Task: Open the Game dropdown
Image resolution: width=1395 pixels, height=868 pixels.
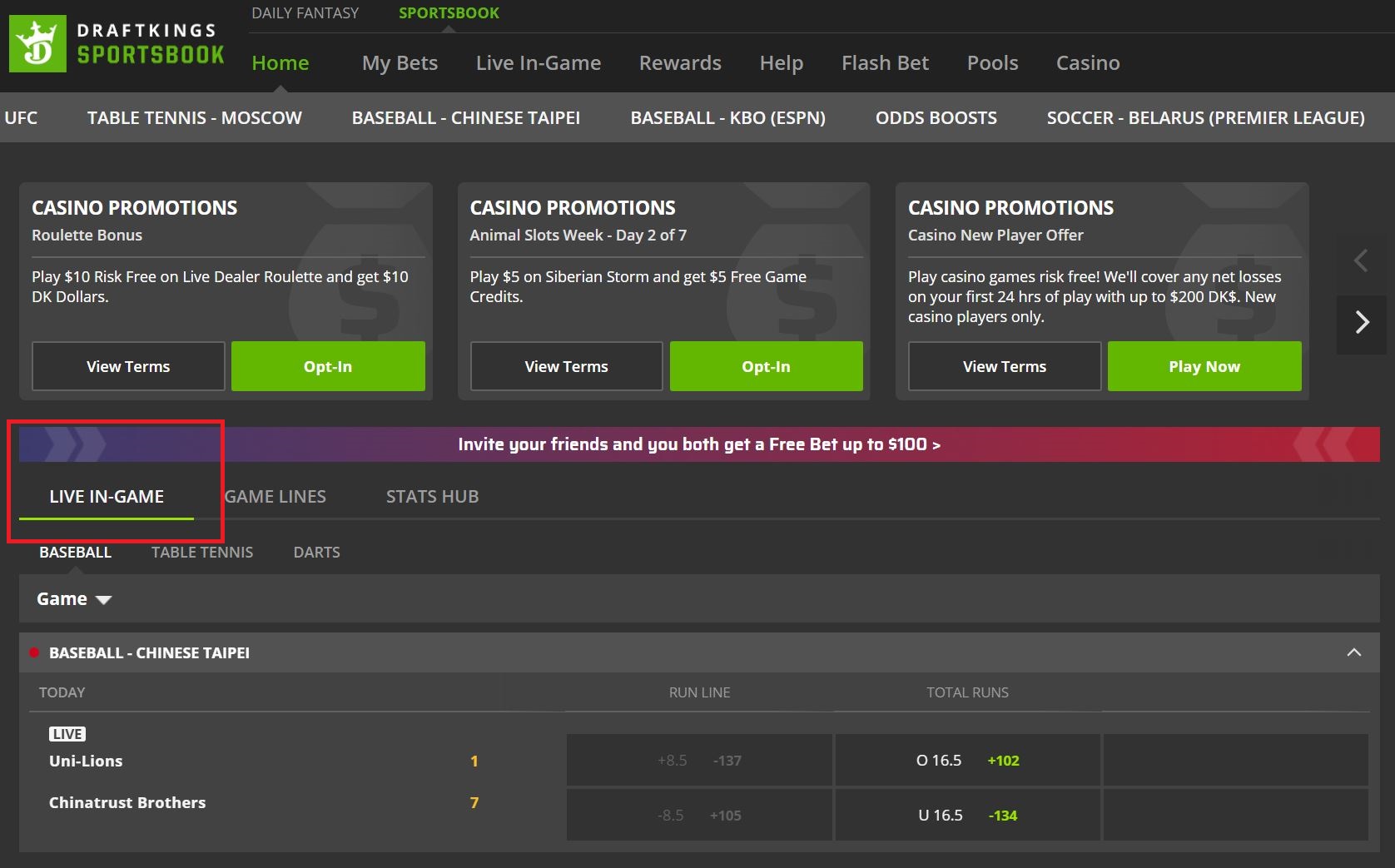Action: [x=74, y=599]
